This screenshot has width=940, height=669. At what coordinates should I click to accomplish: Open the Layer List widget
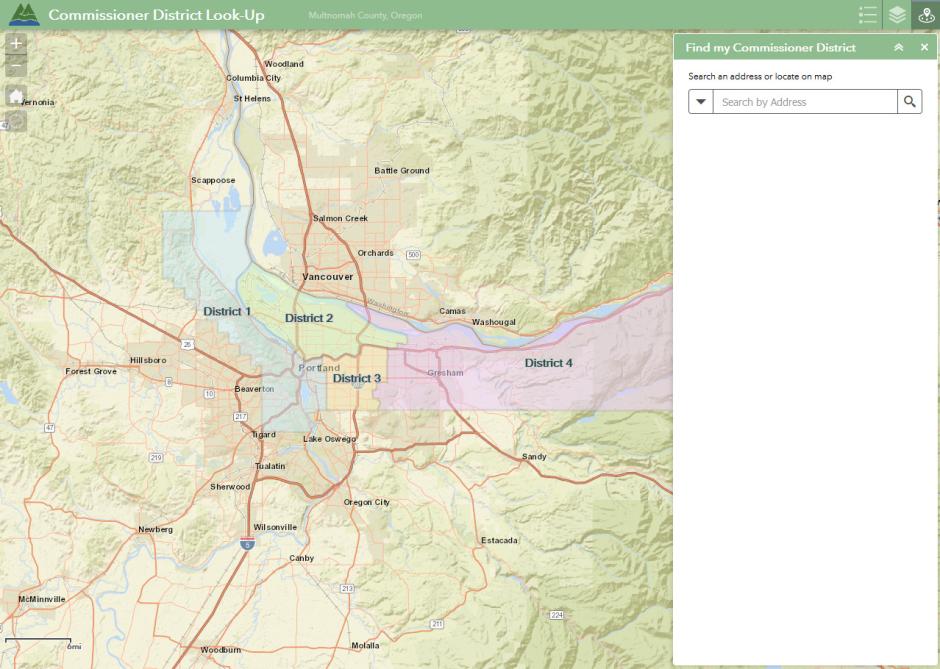pyautogui.click(x=897, y=15)
